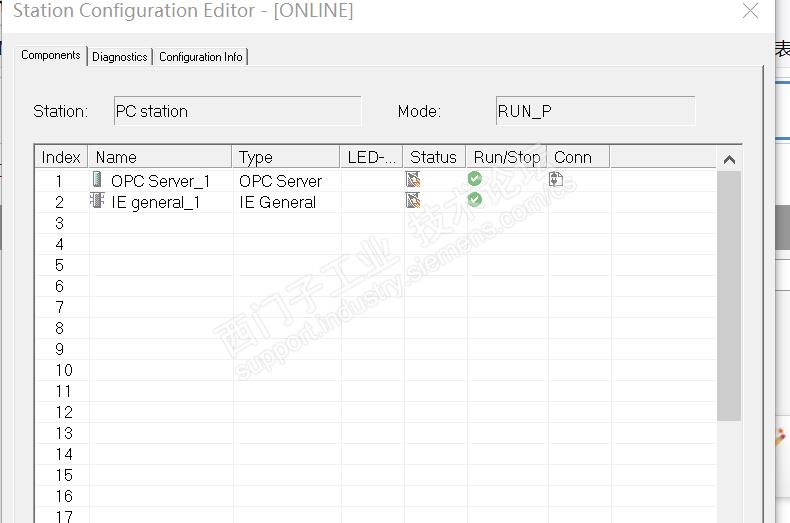Select the OPC Server_1 name cell
This screenshot has height=523, width=790.
pos(160,181)
